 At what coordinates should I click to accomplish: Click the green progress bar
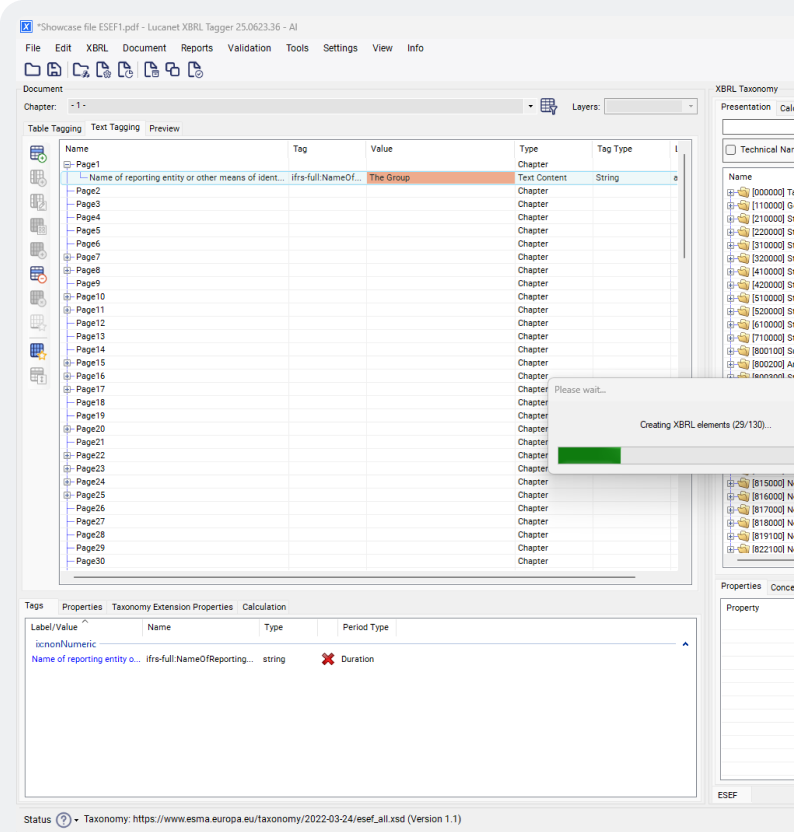pos(589,456)
